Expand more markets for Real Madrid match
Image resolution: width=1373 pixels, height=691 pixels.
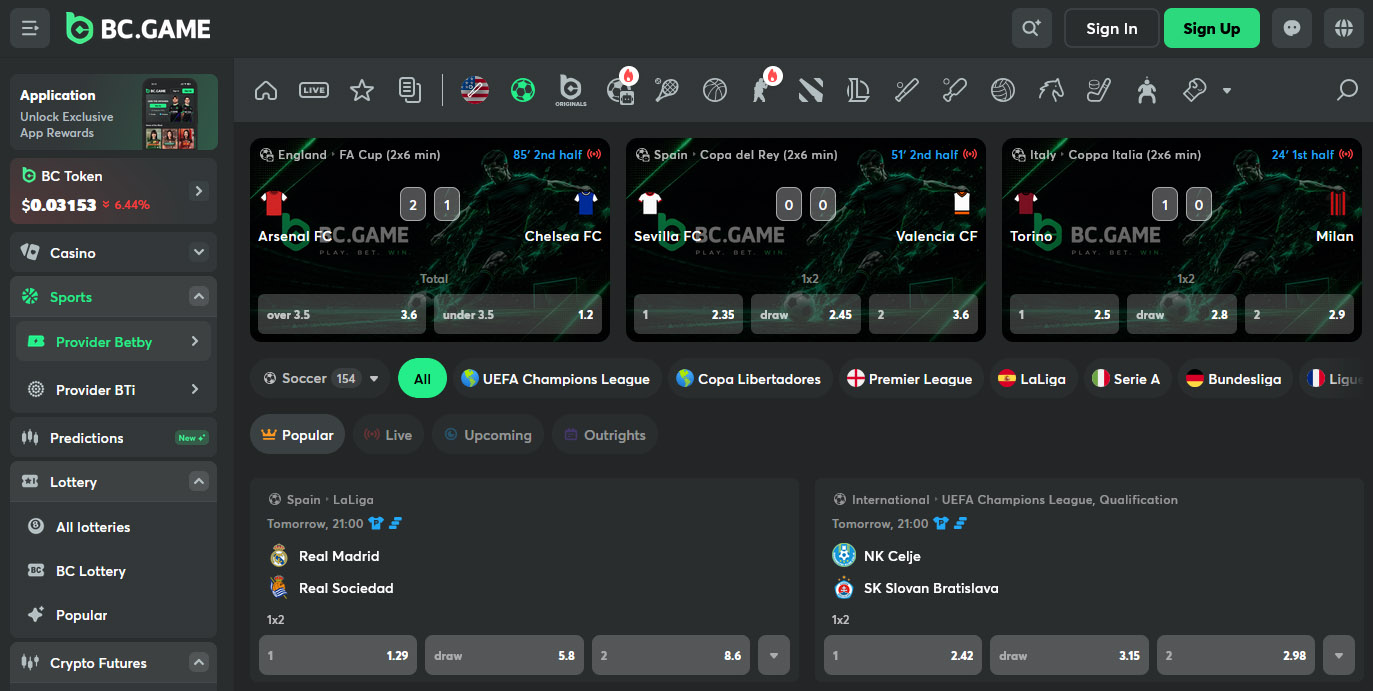774,656
